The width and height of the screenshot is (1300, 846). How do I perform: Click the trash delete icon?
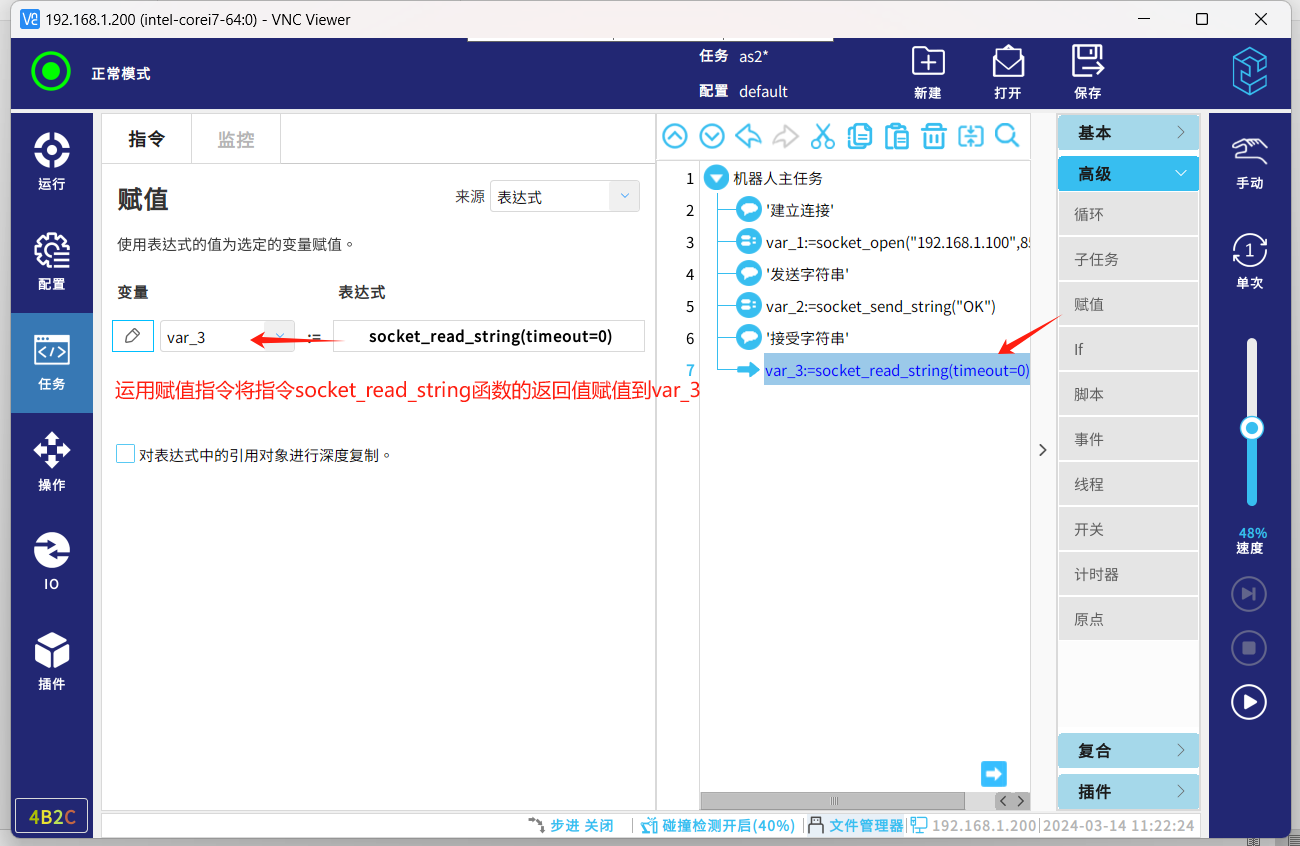click(933, 136)
